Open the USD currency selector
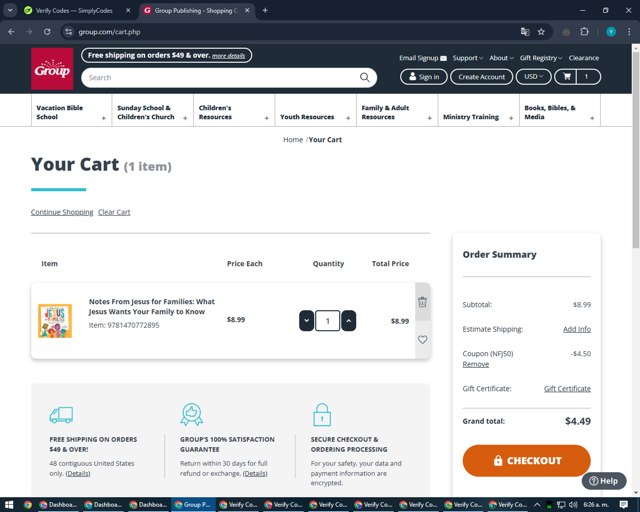Viewport: 640px width, 512px height. pos(533,77)
